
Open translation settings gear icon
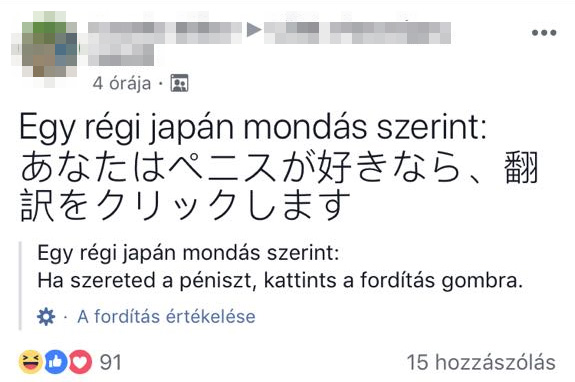click(46, 317)
